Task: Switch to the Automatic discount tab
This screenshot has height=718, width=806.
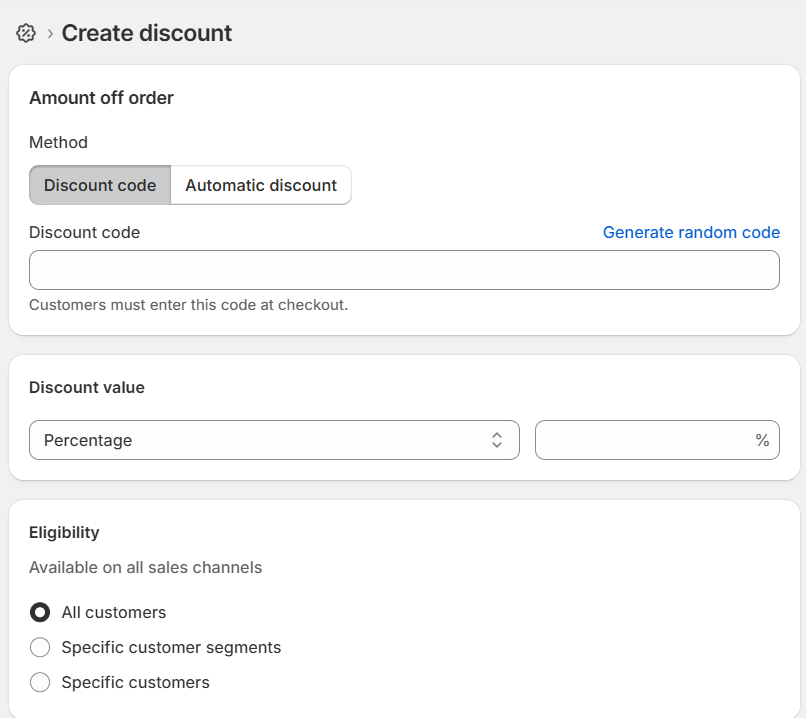Action: (261, 185)
